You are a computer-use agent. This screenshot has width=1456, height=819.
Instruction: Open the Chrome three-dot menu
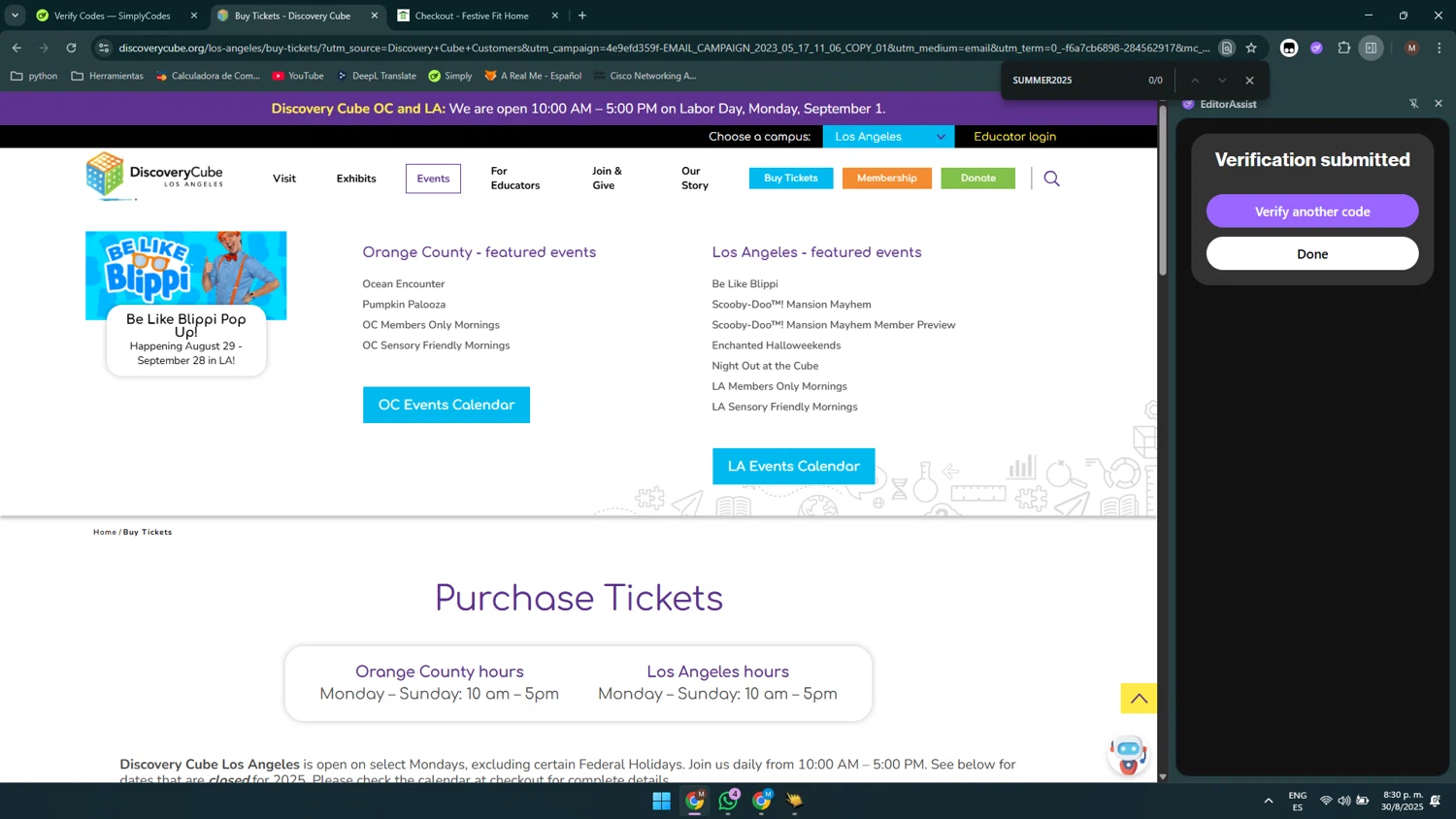click(x=1439, y=48)
